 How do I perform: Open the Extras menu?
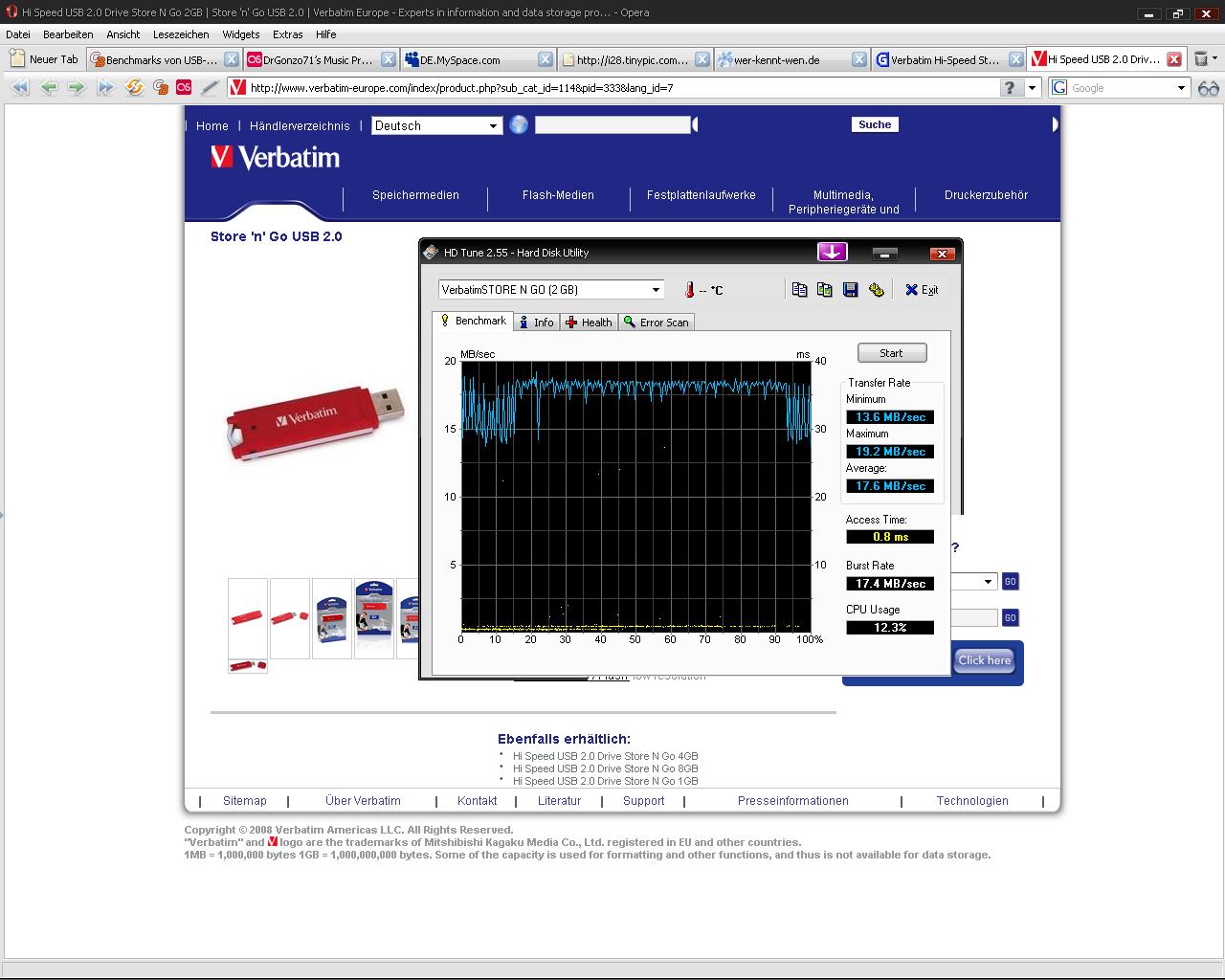(x=287, y=34)
